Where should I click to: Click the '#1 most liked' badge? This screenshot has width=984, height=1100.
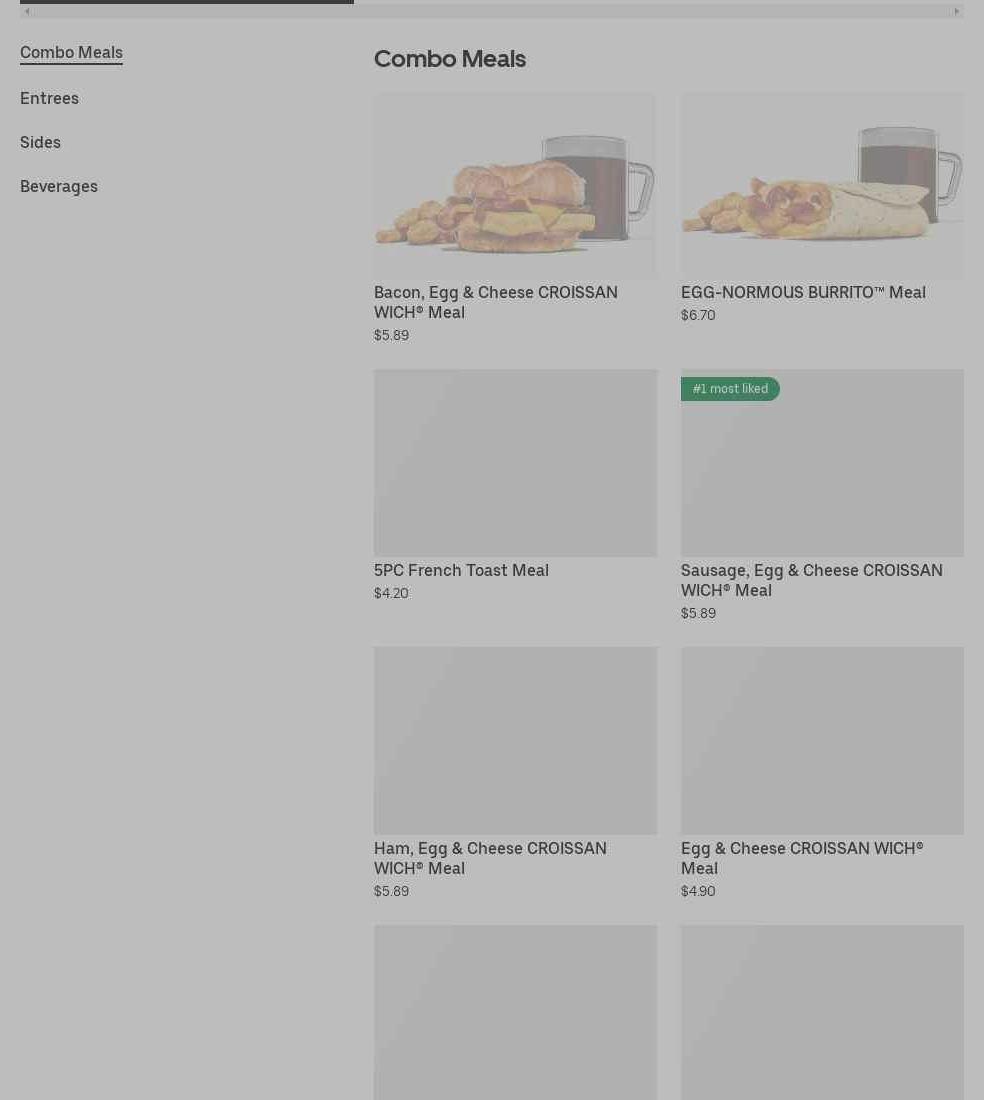tap(730, 389)
